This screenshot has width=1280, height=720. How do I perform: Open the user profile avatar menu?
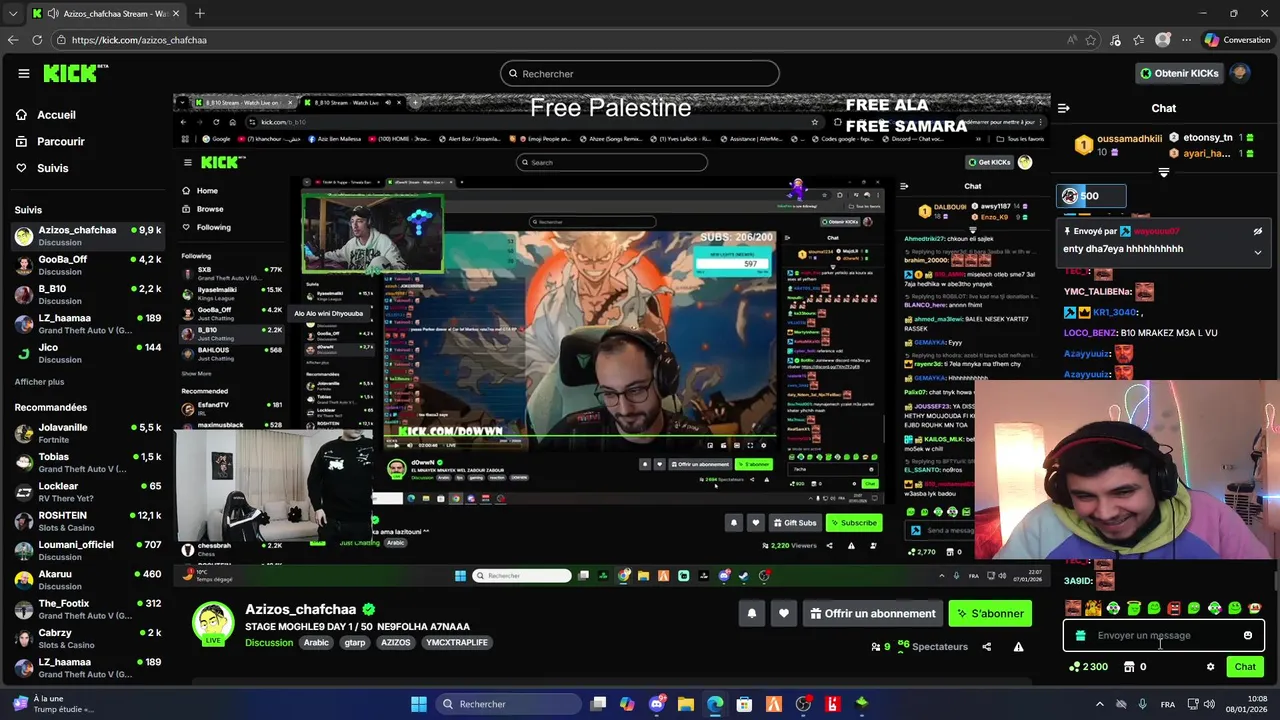(1240, 73)
